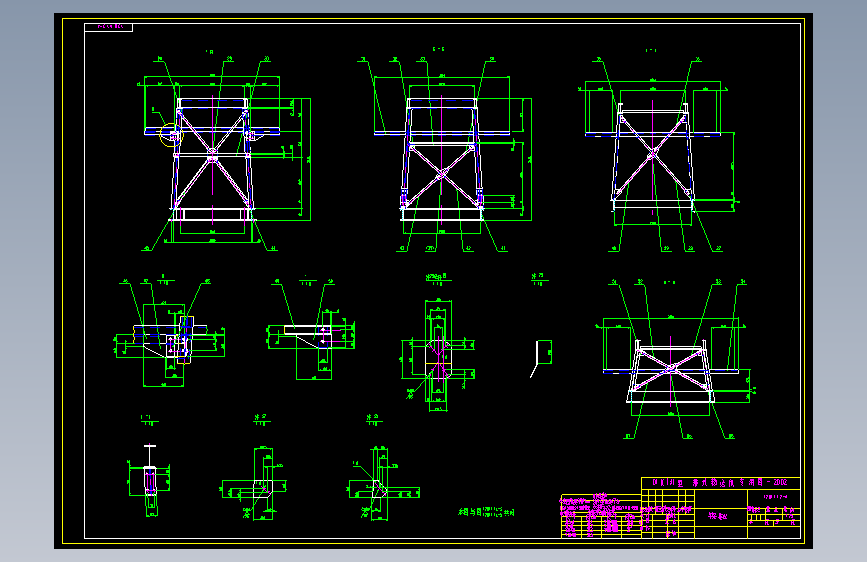This screenshot has width=867, height=562.
Task: Click the small label box at the frame's top-left corner
Action: [x=108, y=27]
